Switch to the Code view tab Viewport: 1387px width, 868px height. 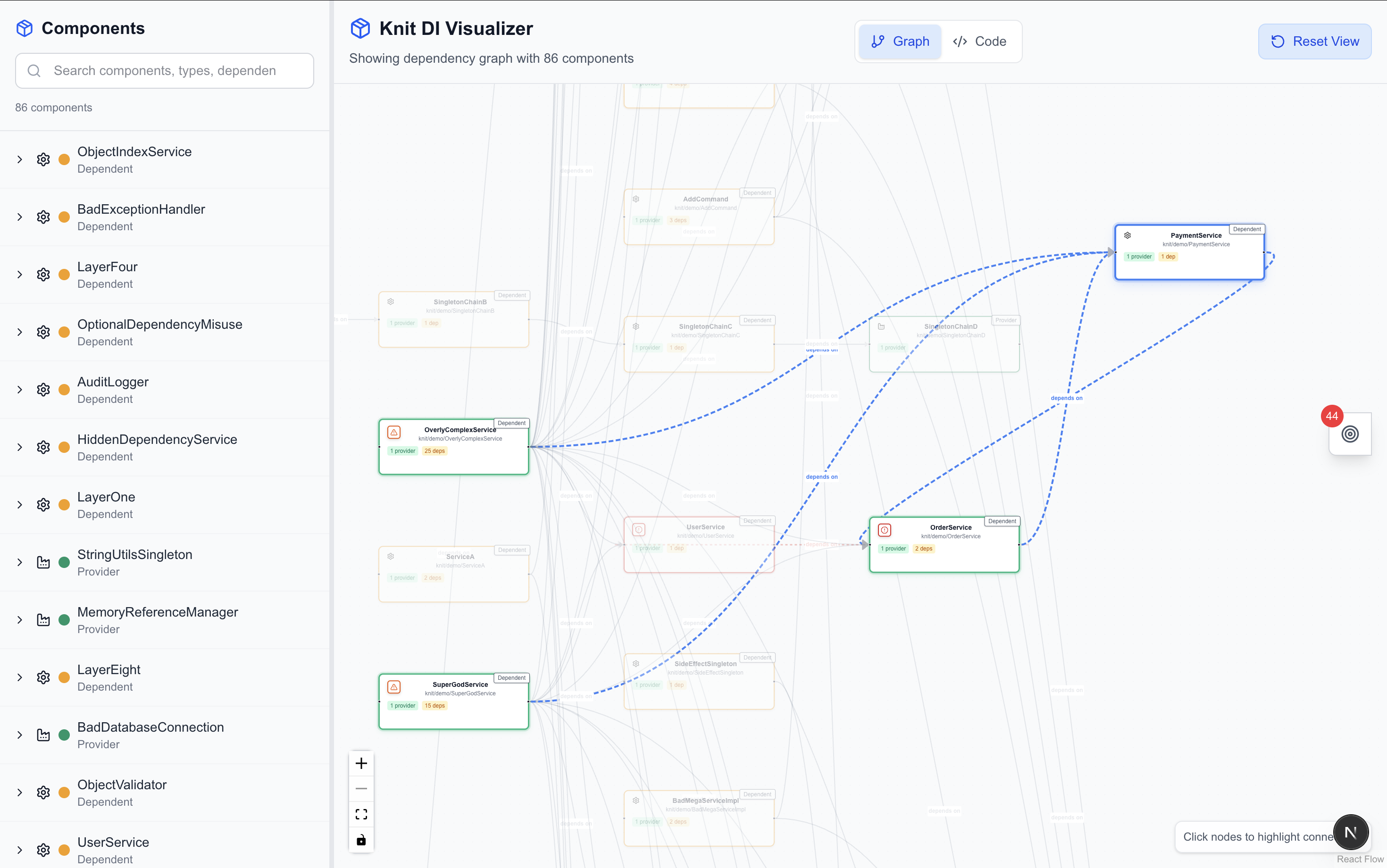click(x=979, y=42)
